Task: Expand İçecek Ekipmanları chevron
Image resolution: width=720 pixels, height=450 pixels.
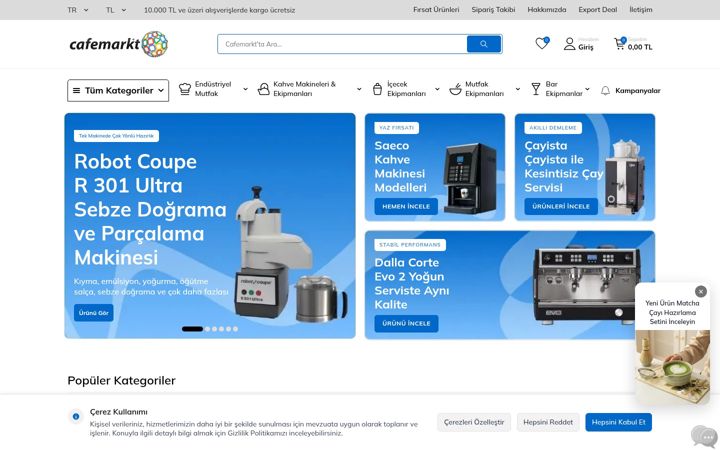Action: tap(437, 89)
